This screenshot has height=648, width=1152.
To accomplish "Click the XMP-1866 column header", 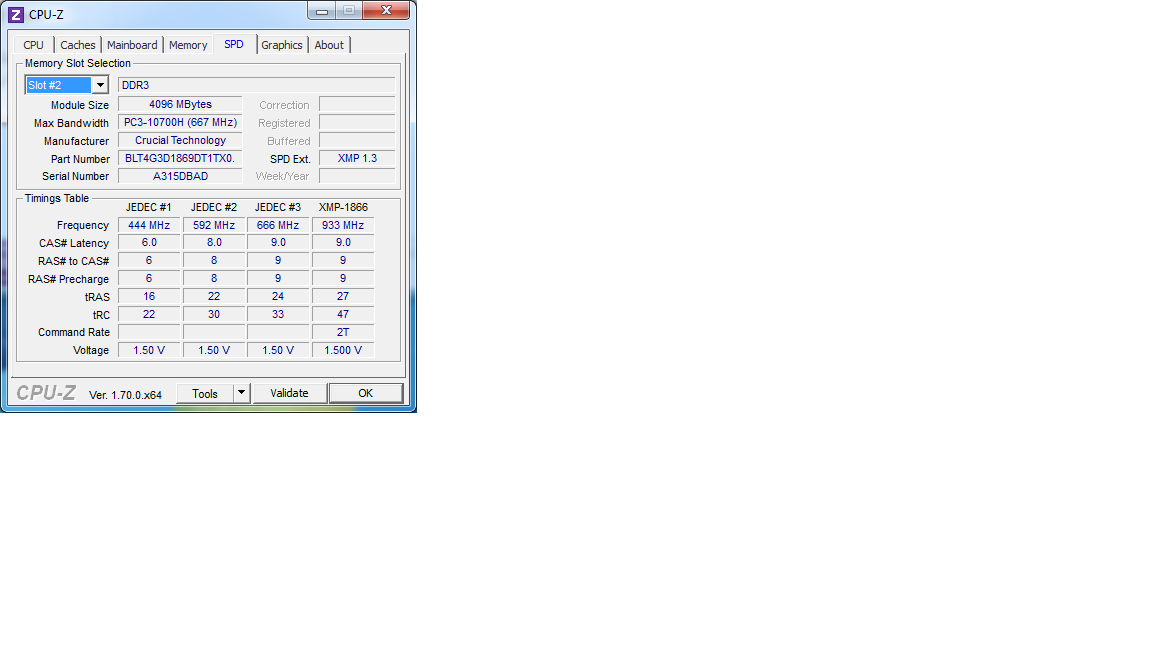I will point(343,207).
